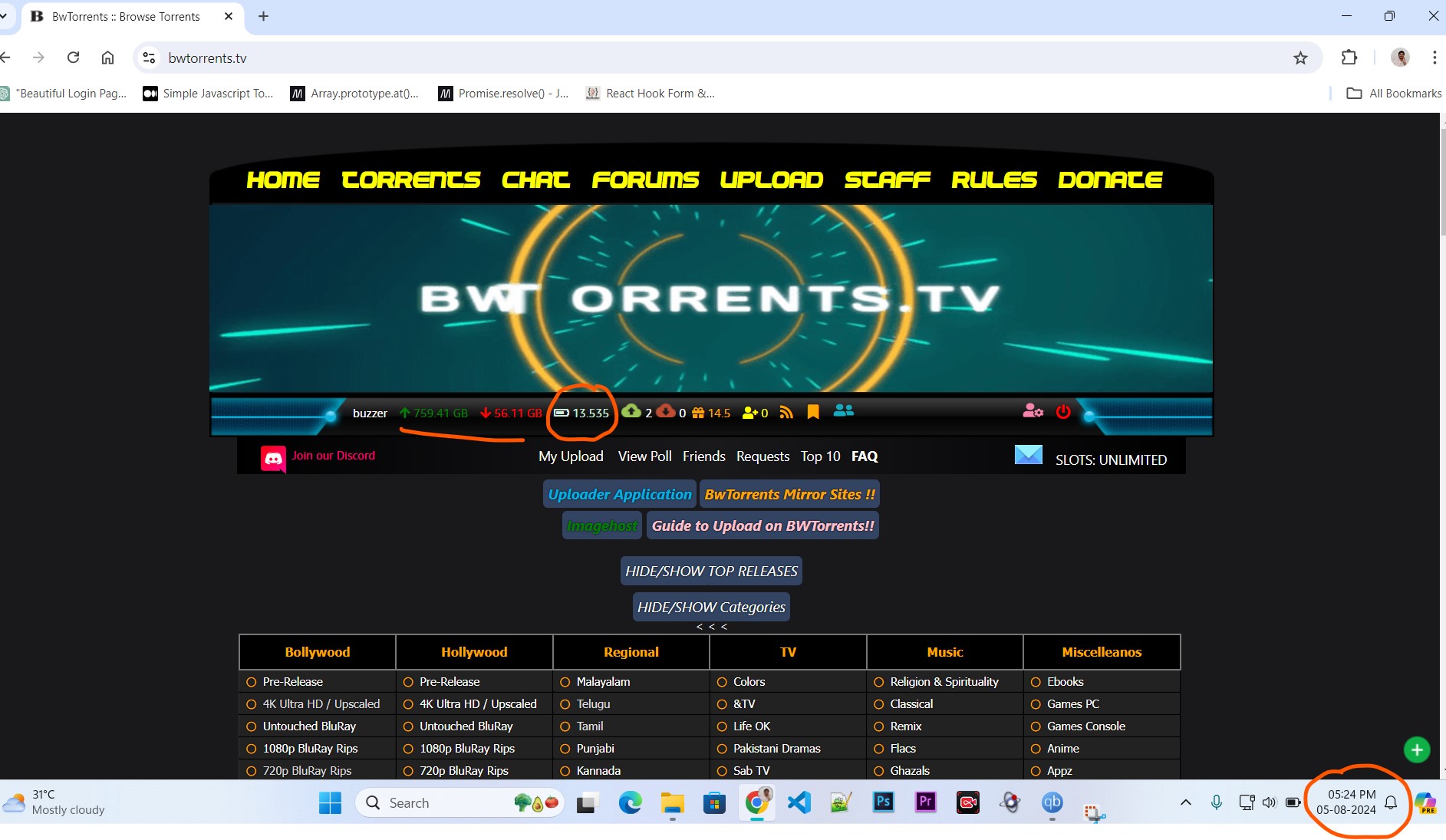Viewport: 1446px width, 840px height.
Task: Open messages via the envelope icon
Action: coord(1028,455)
